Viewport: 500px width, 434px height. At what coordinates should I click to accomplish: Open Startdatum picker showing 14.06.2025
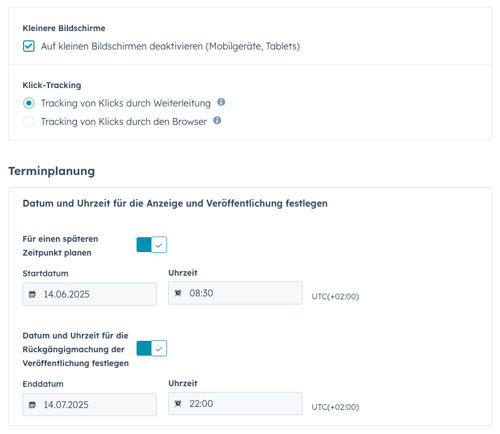coord(89,294)
